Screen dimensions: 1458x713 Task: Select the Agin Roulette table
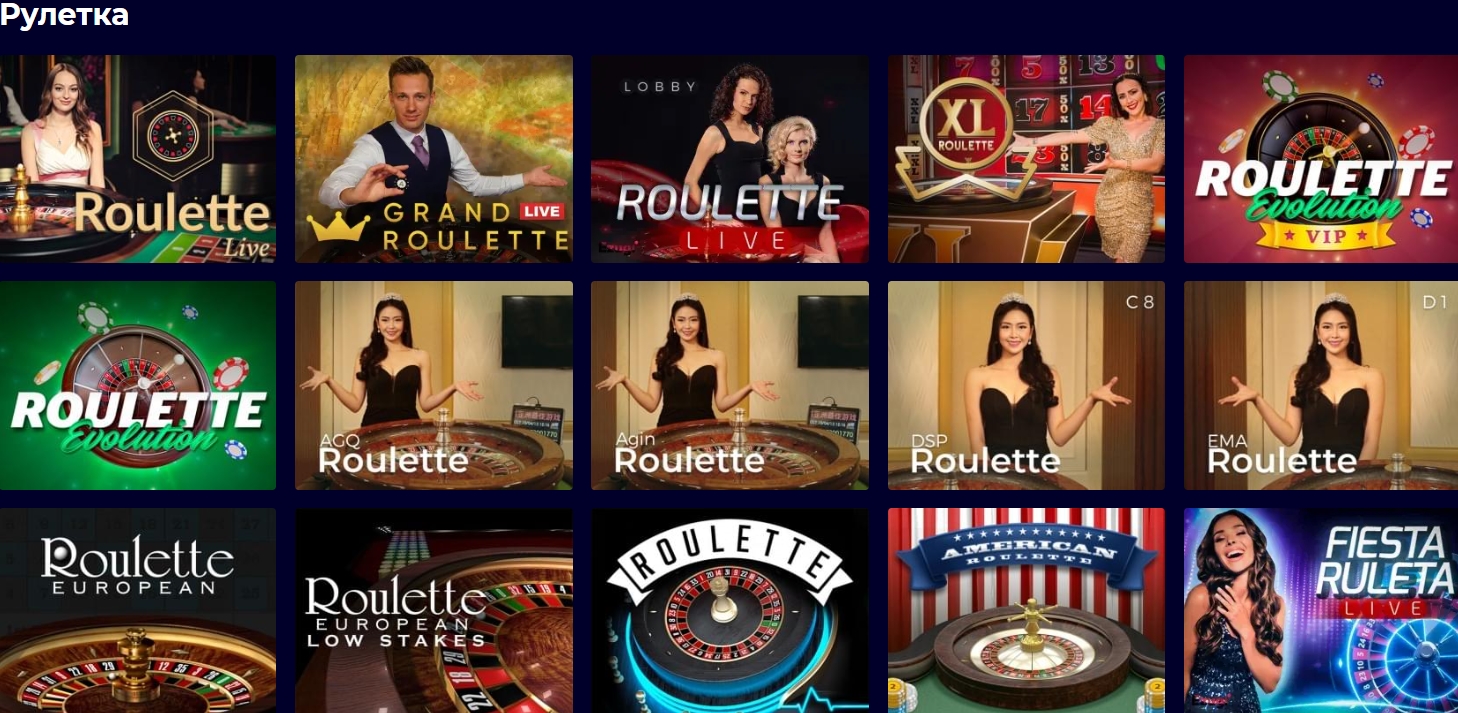pos(730,385)
